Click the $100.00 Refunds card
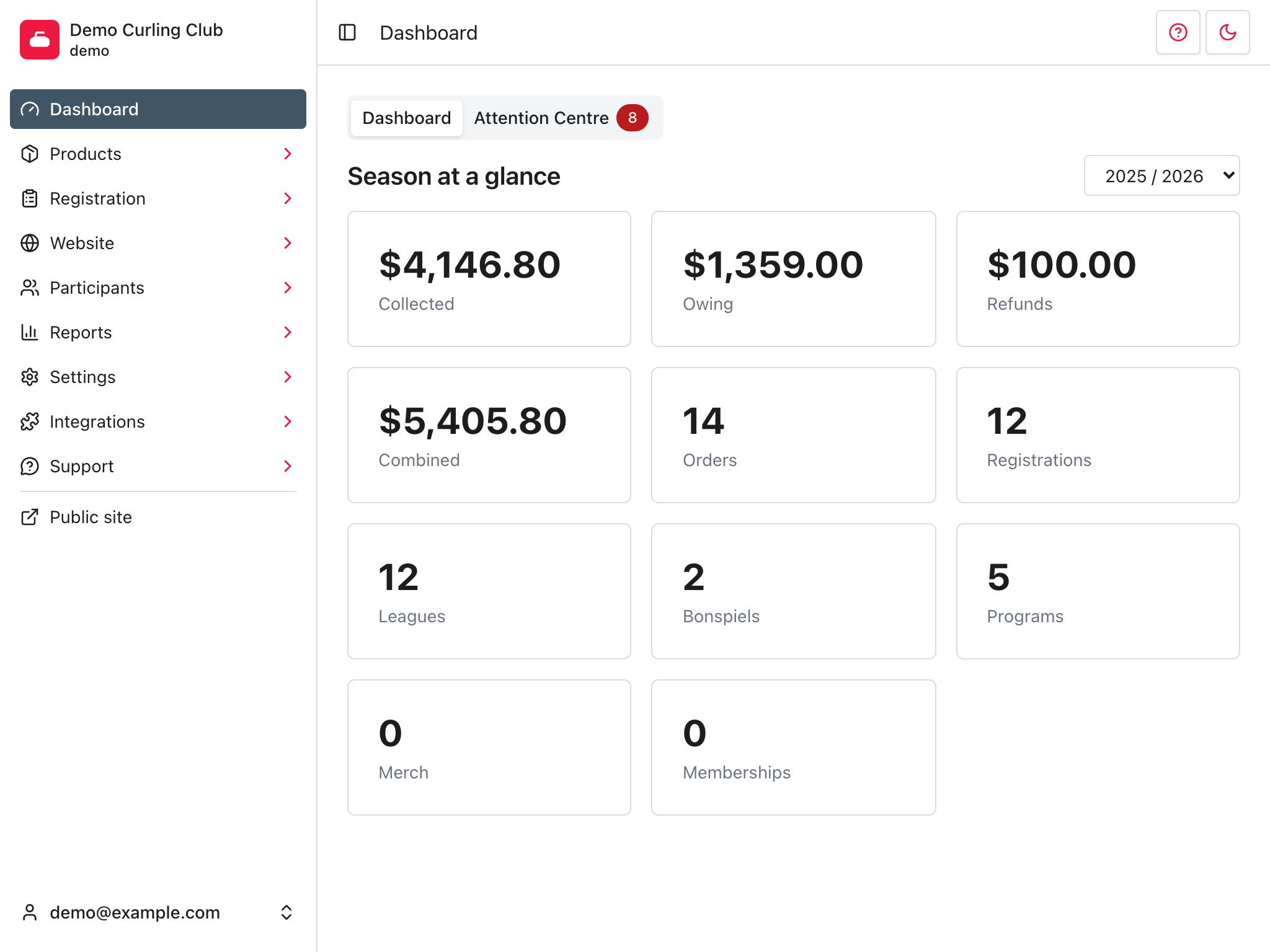Image resolution: width=1270 pixels, height=952 pixels. 1098,279
